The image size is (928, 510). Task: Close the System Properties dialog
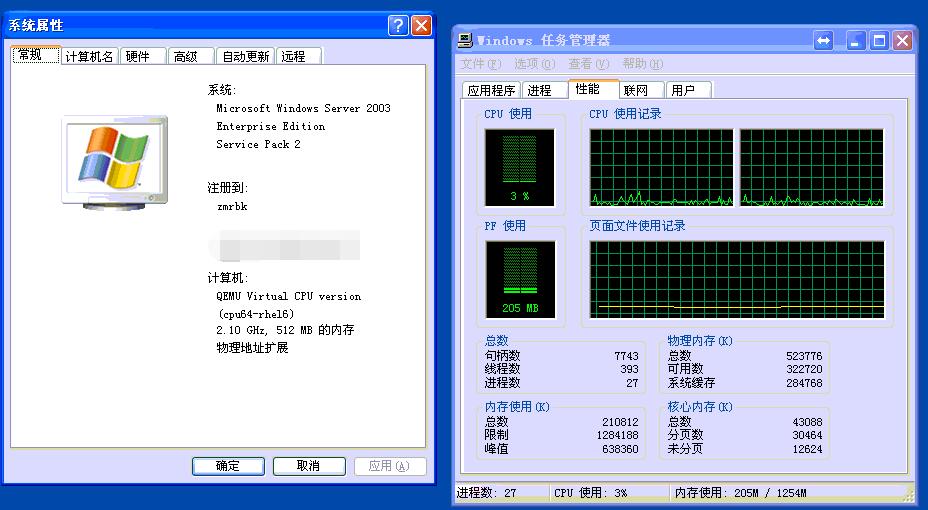[x=421, y=25]
